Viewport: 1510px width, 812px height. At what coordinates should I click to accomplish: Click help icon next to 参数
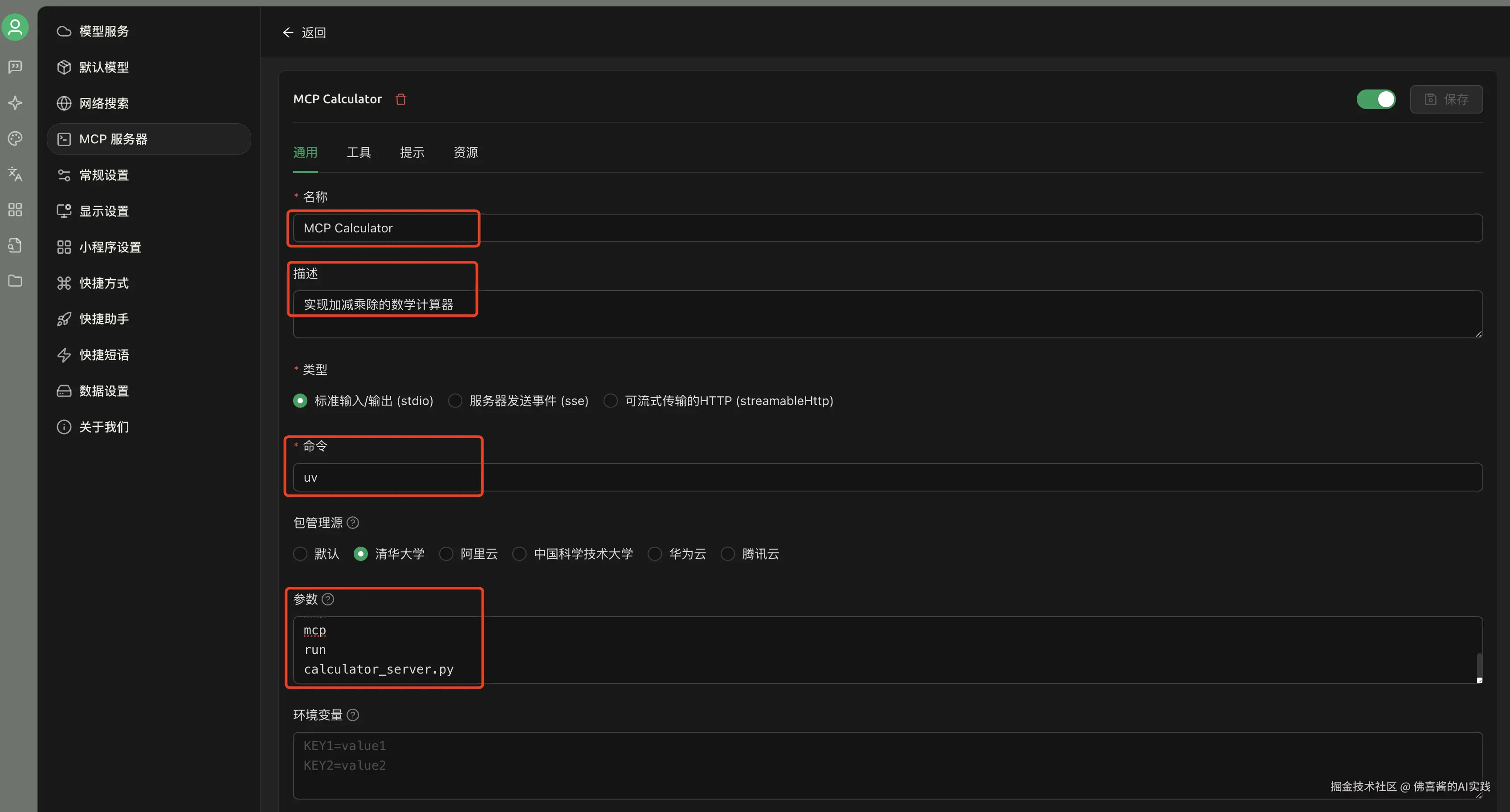pyautogui.click(x=328, y=599)
